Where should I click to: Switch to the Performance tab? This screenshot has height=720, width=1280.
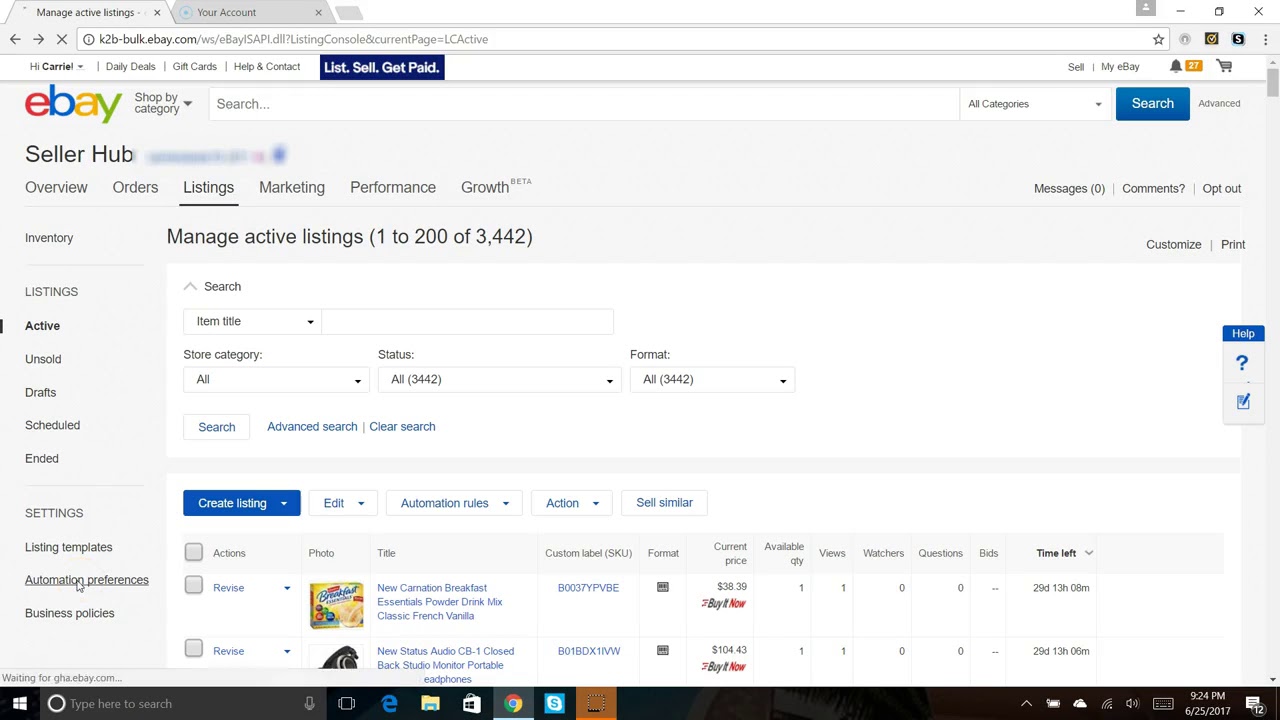coord(393,187)
